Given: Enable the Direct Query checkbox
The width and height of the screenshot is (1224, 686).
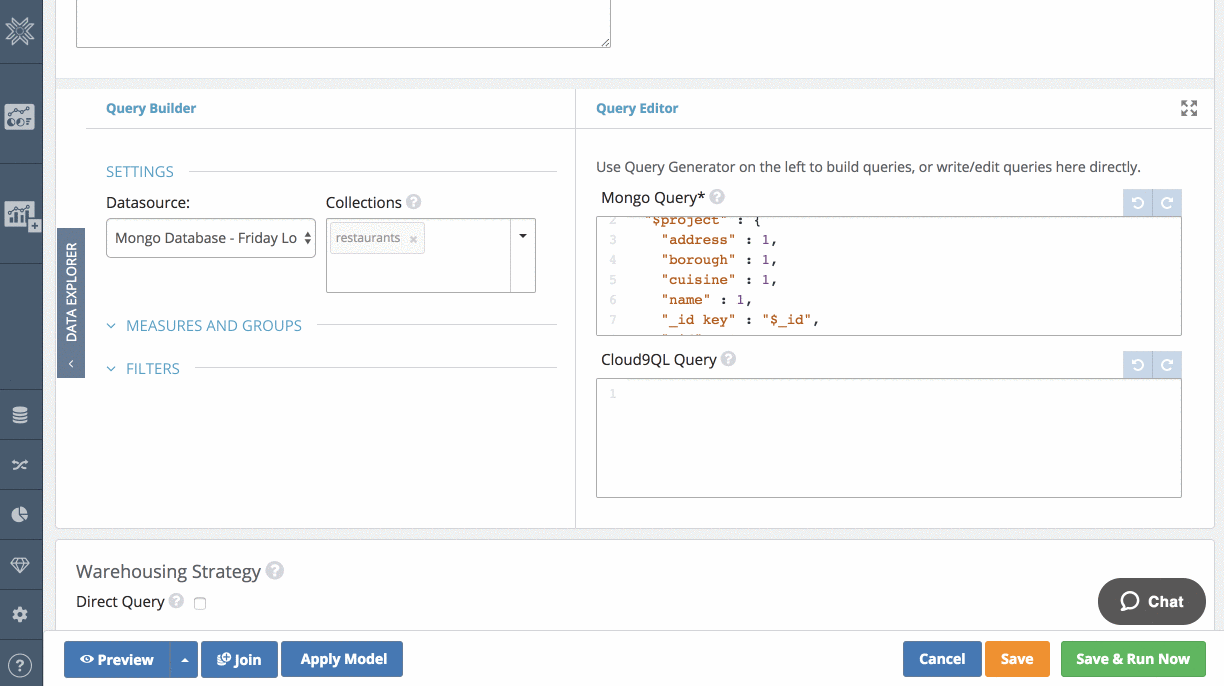Looking at the screenshot, I should [200, 603].
